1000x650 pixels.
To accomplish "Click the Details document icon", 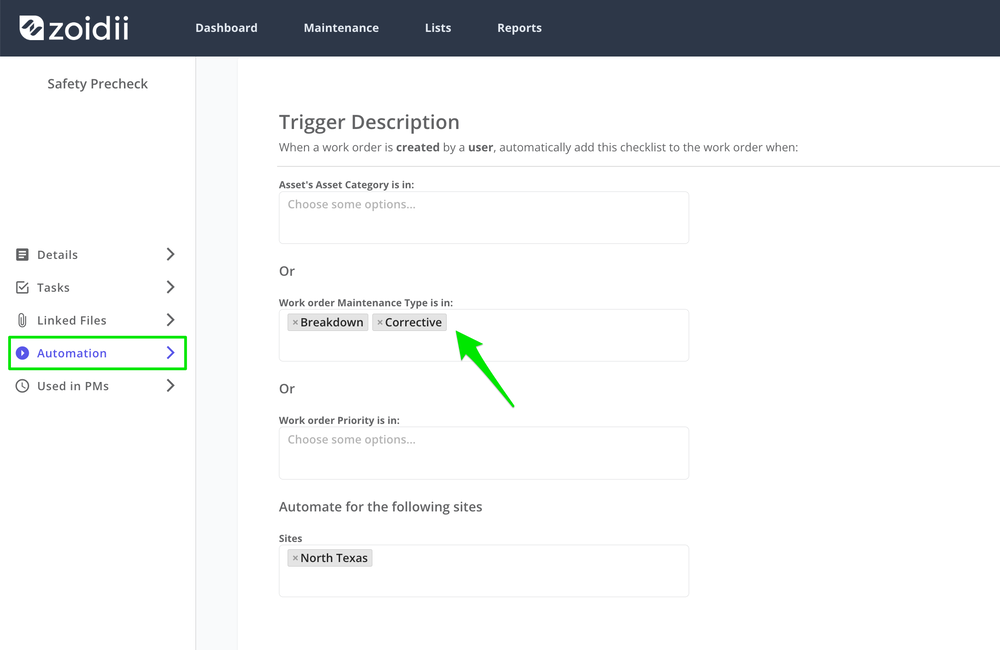I will click(x=22, y=255).
